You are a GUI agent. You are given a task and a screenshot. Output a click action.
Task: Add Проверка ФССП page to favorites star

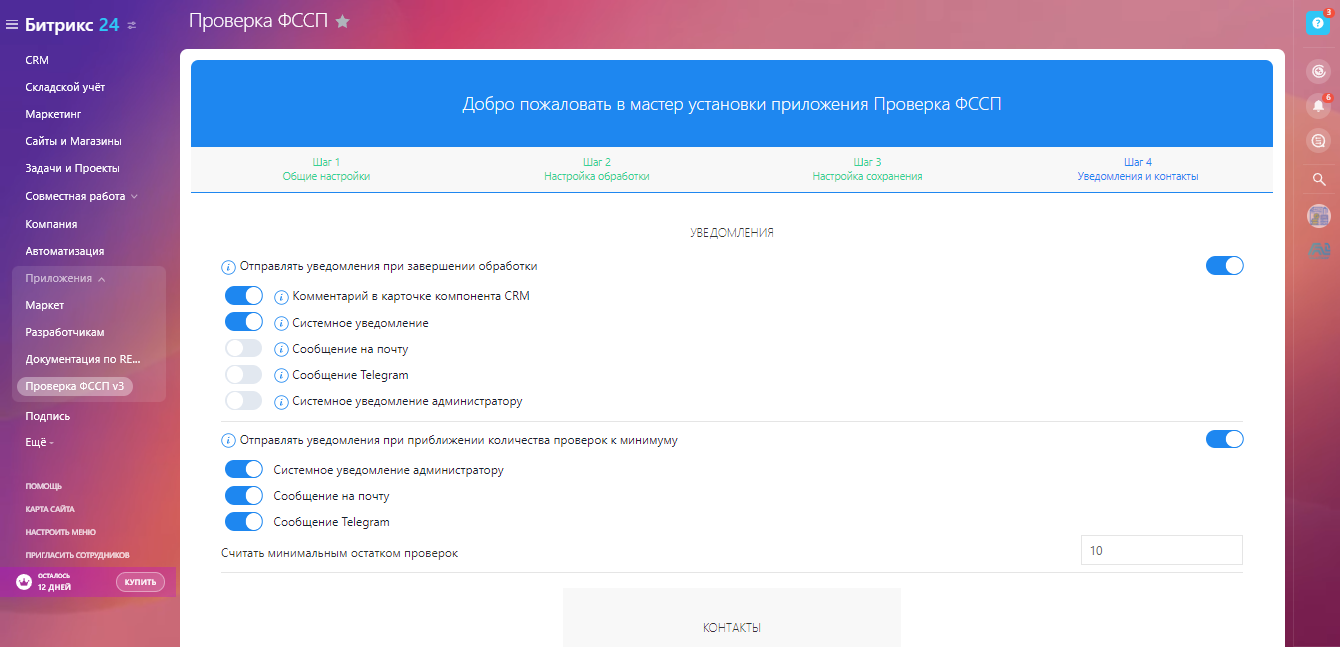(x=342, y=21)
